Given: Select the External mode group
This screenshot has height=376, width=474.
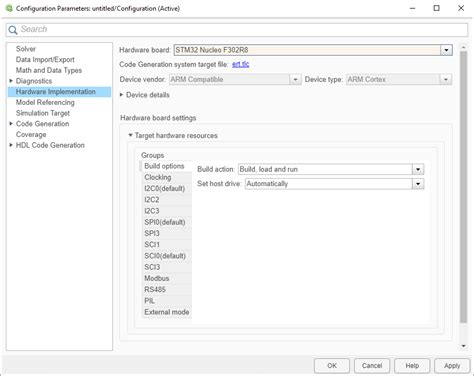Looking at the screenshot, I should tap(167, 312).
